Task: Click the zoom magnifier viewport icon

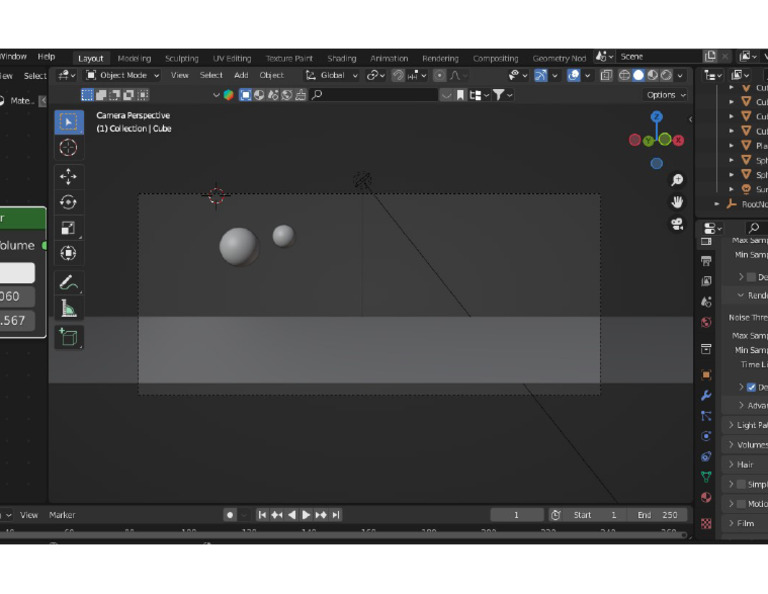Action: pos(677,180)
